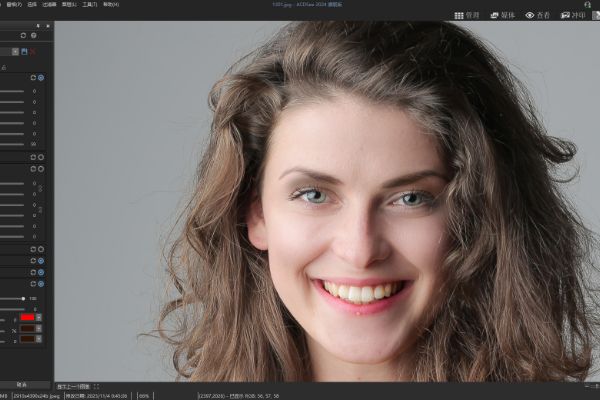Open dropdown beside the bottom dark brown swatch
Screen dimensions: 600x400
tap(39, 339)
